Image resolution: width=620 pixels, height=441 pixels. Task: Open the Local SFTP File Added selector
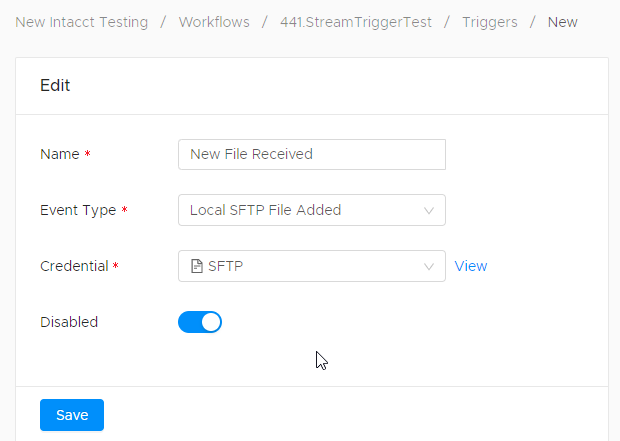pos(312,210)
